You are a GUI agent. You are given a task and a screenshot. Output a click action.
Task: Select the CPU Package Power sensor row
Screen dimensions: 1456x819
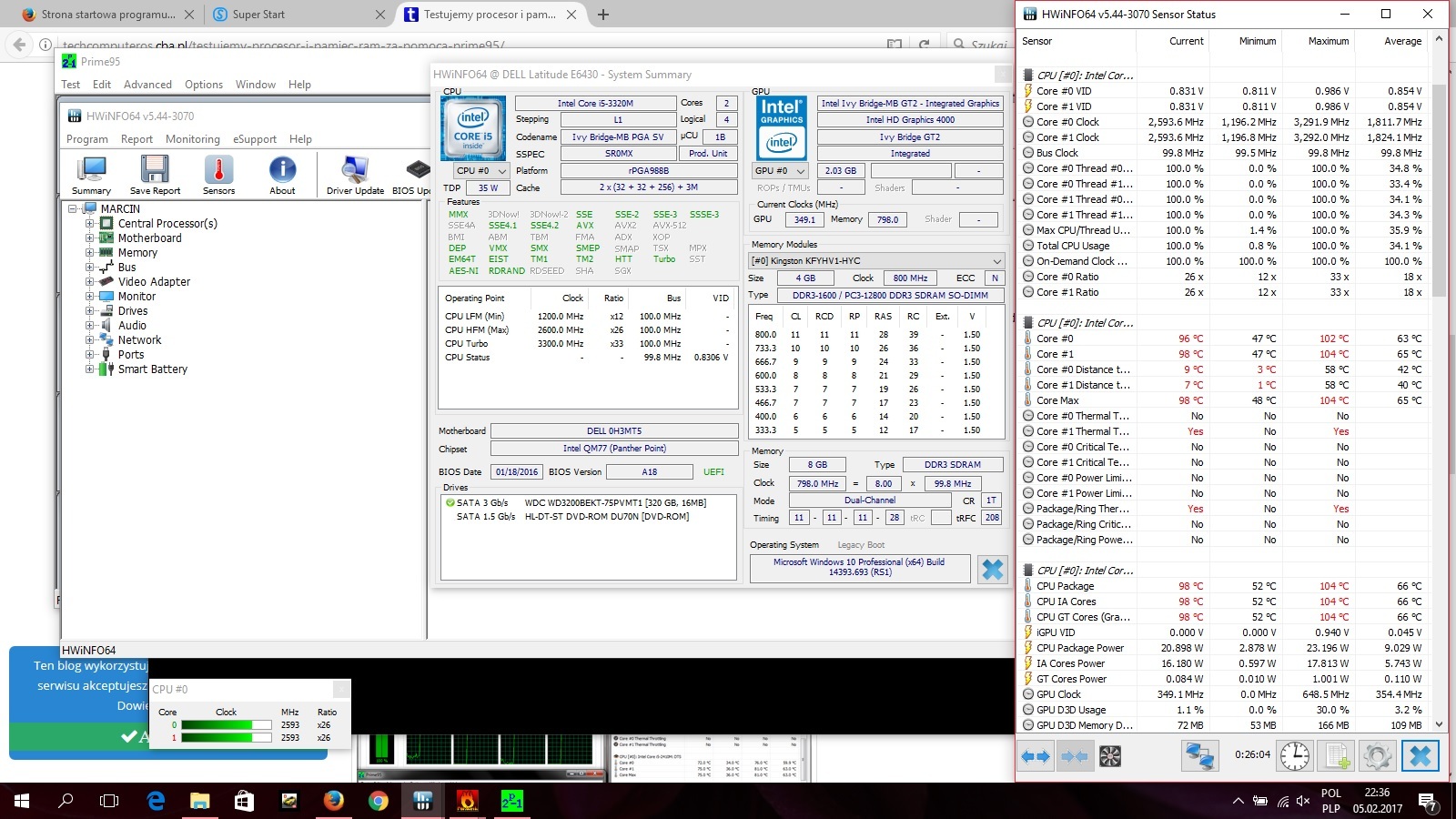(x=1223, y=648)
